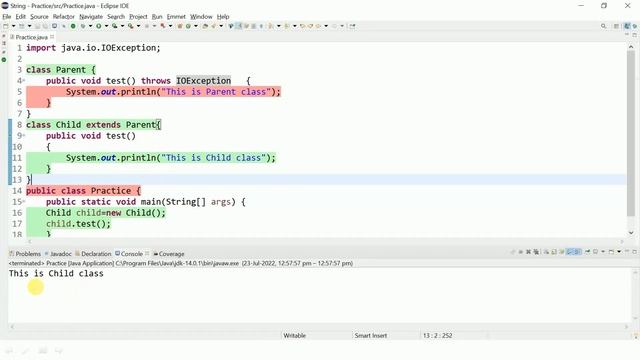Viewport: 640px width, 360px height.
Task: Select the Practice.java editor tab
Action: click(31, 37)
